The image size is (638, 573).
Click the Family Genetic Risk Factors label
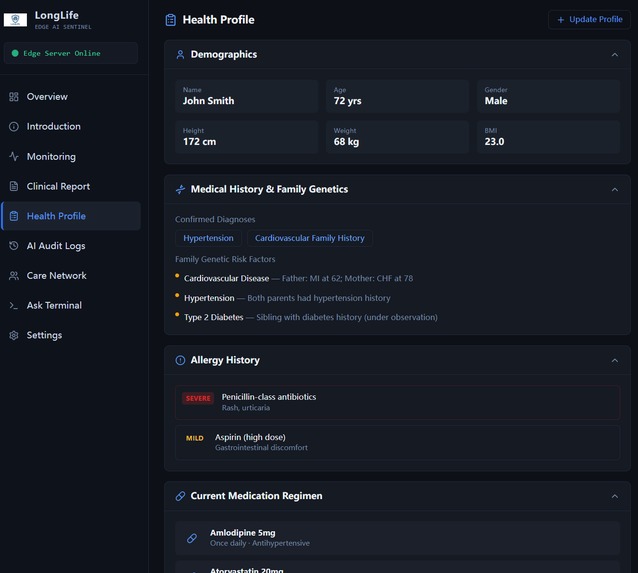225,259
